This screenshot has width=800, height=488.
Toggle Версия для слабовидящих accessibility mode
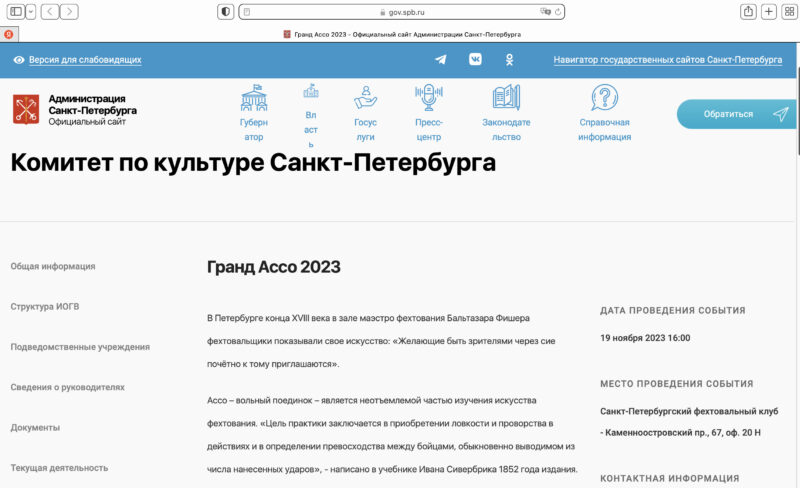coord(77,60)
